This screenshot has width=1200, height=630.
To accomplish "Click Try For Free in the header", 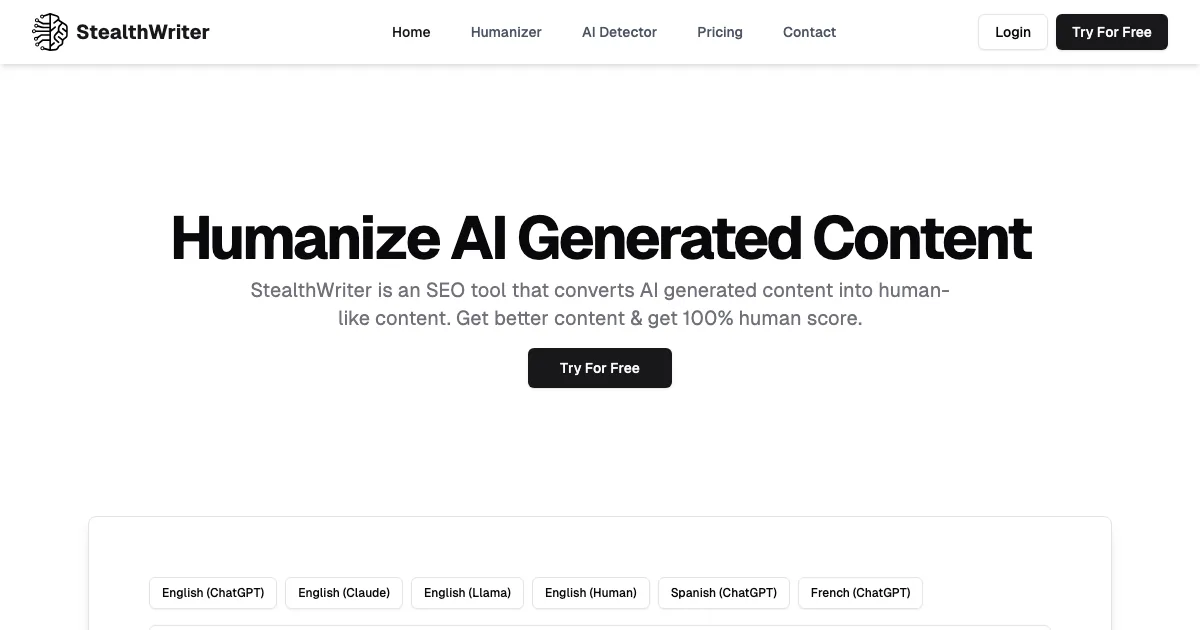I will (x=1111, y=32).
